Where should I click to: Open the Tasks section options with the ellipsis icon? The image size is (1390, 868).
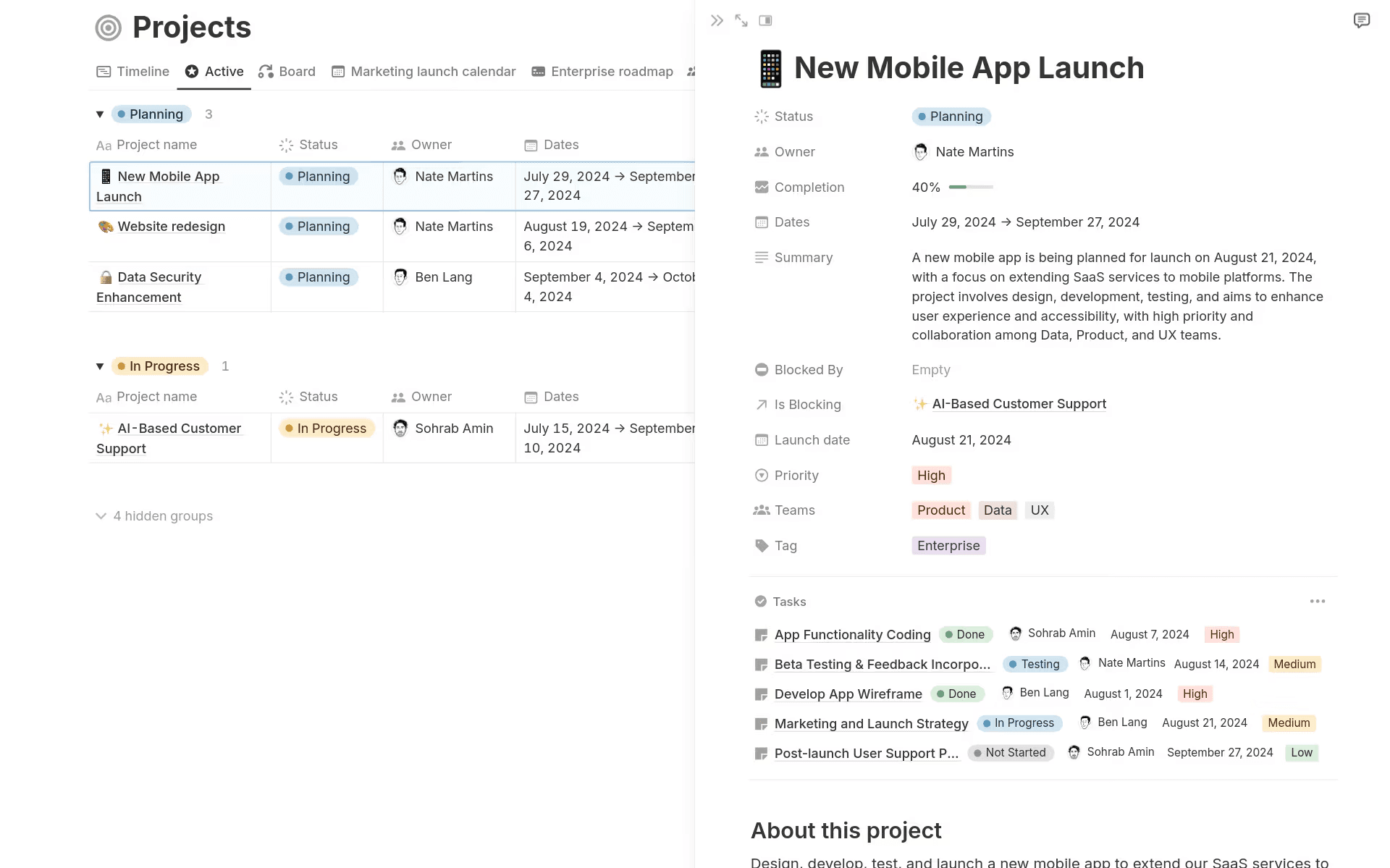1318,601
